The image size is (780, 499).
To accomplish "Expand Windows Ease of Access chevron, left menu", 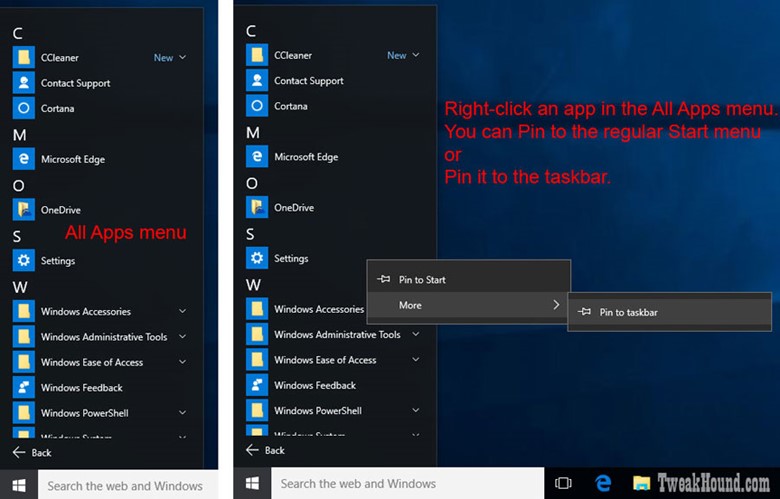I will click(x=183, y=362).
